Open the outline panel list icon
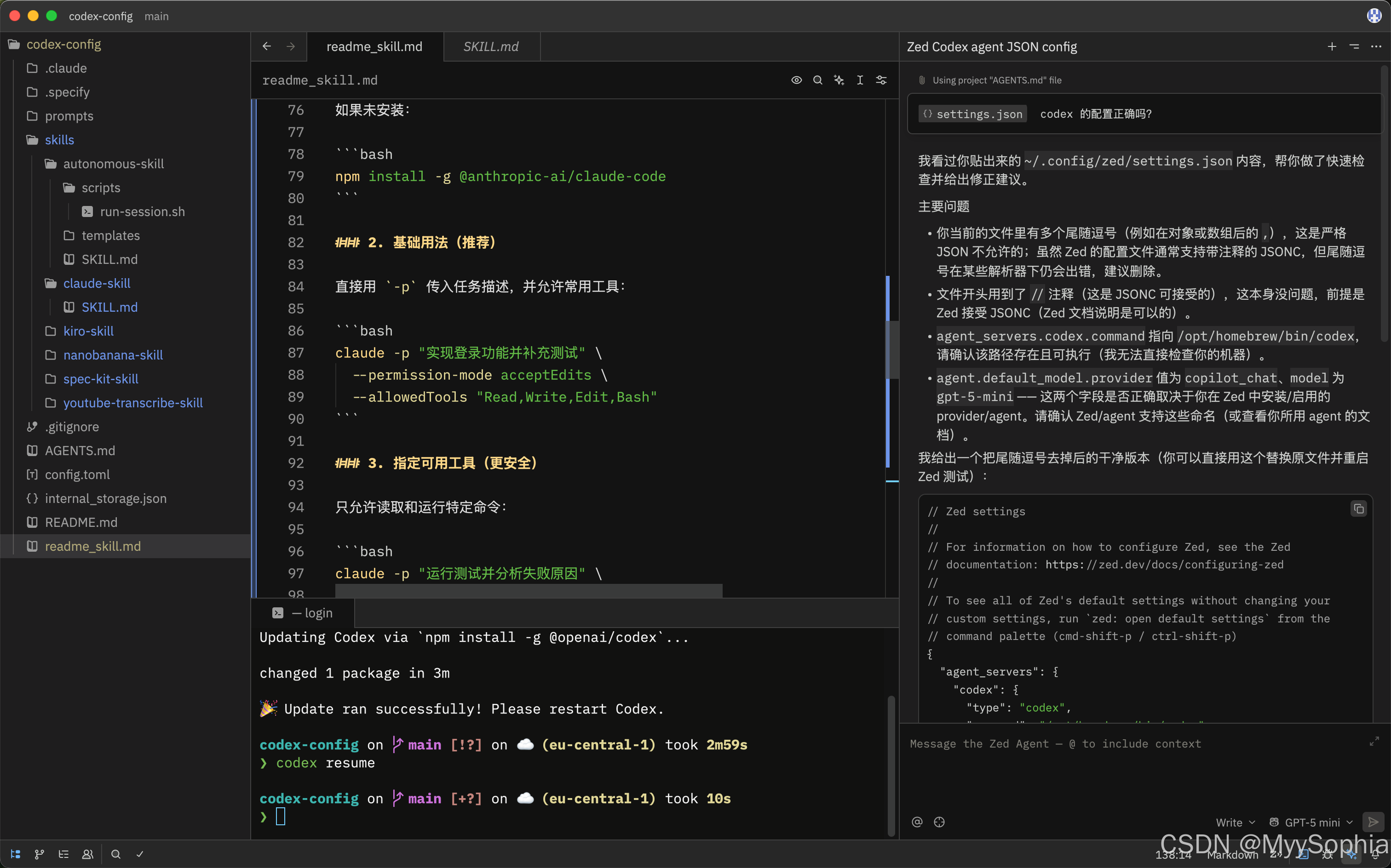 pyautogui.click(x=63, y=854)
